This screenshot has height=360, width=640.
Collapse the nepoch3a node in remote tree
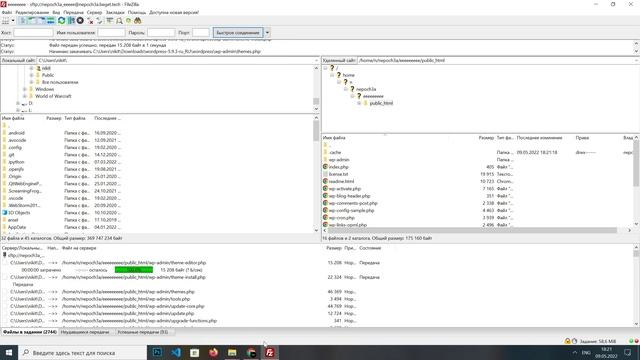(x=346, y=89)
